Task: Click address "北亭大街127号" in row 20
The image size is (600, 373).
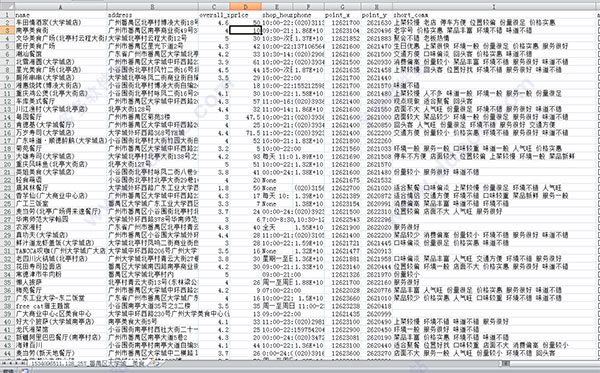Action: pos(153,164)
